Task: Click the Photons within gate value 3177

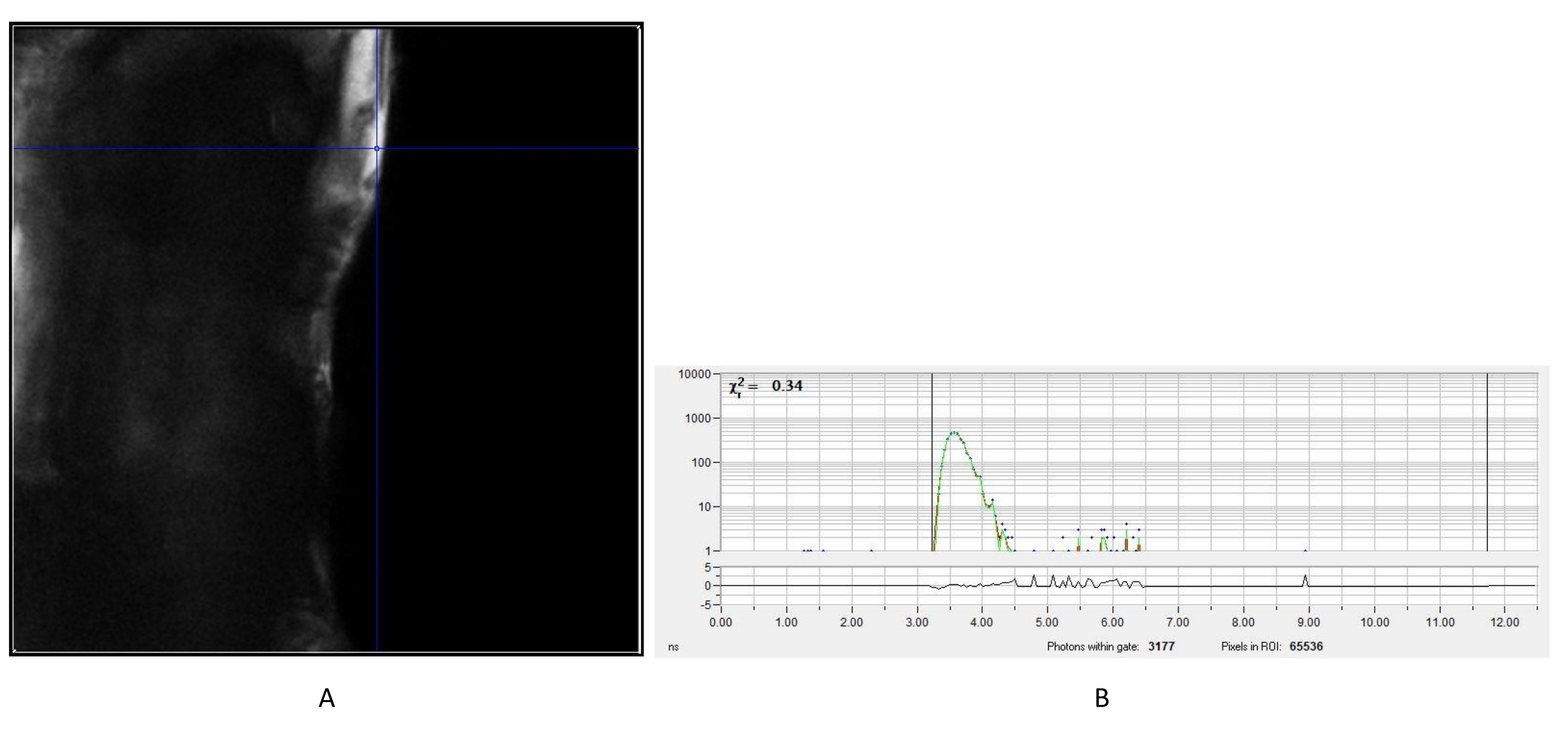Action: click(x=1162, y=646)
